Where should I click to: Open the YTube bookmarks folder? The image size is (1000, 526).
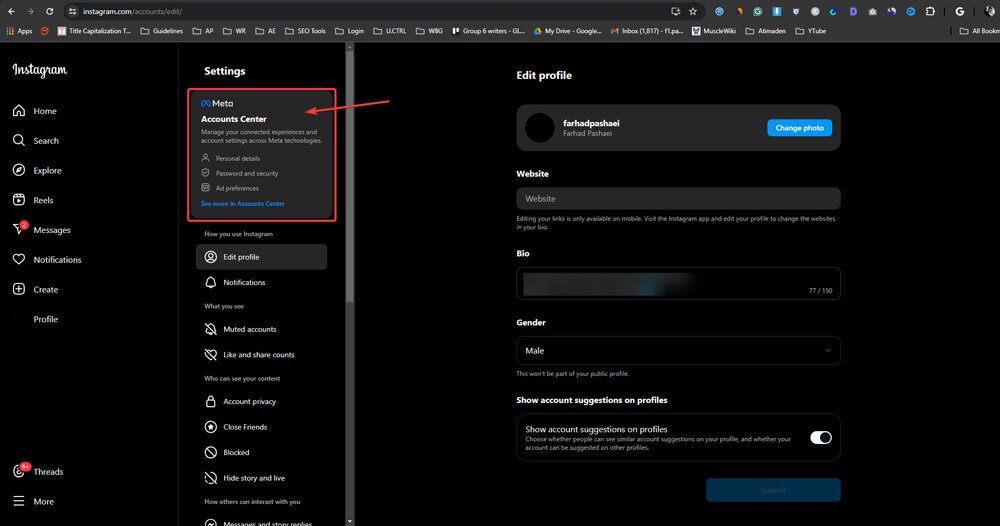(811, 31)
